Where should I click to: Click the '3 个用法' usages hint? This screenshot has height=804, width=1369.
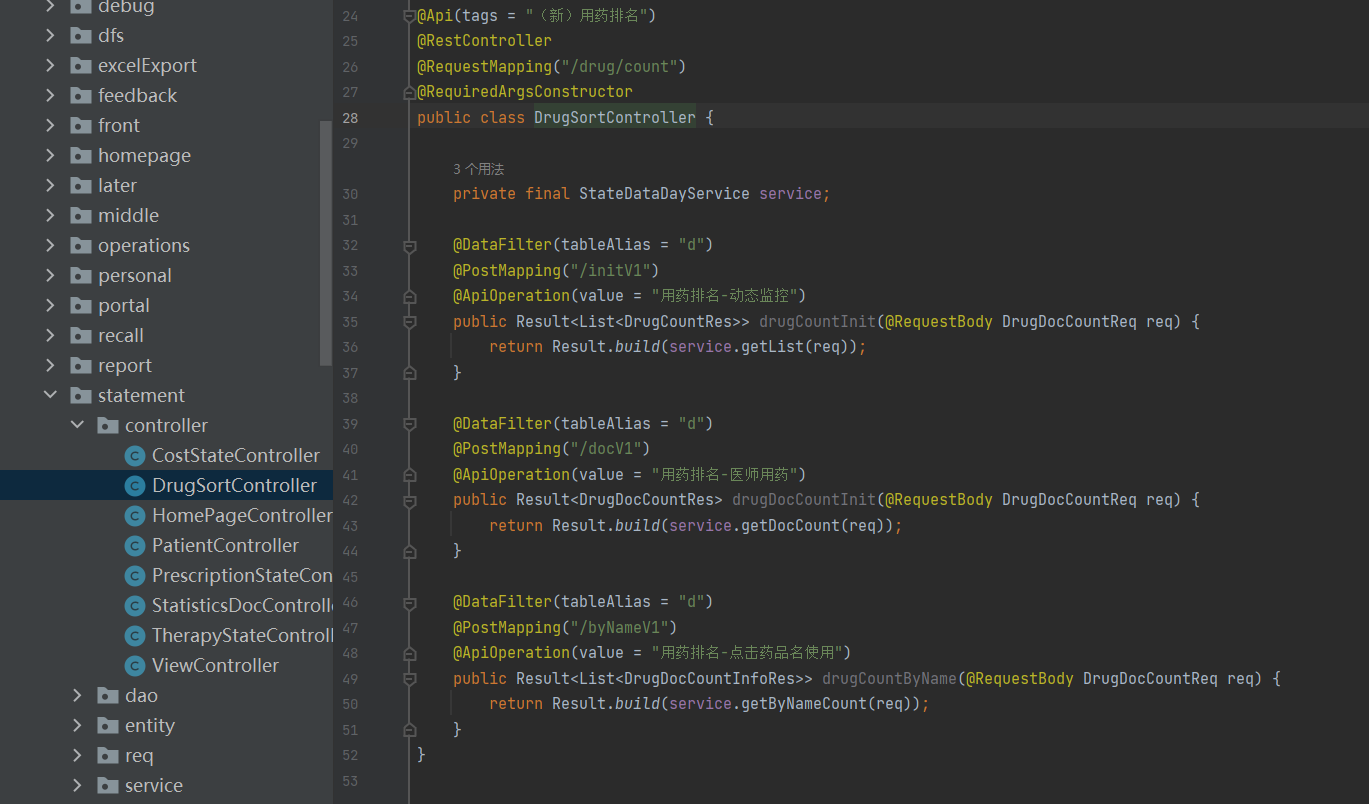point(479,170)
